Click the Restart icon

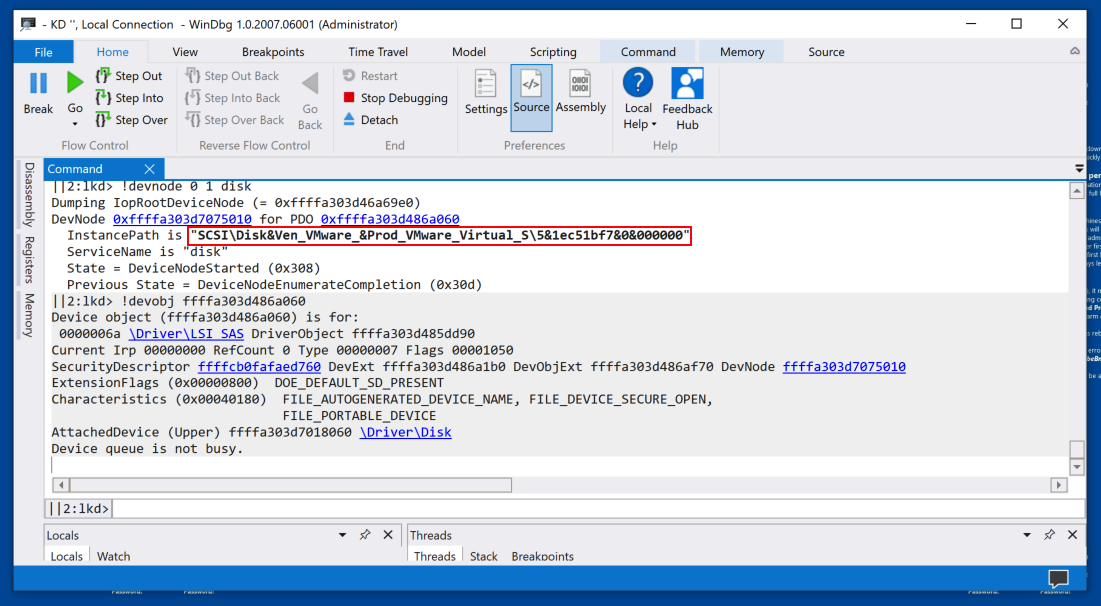[x=349, y=75]
